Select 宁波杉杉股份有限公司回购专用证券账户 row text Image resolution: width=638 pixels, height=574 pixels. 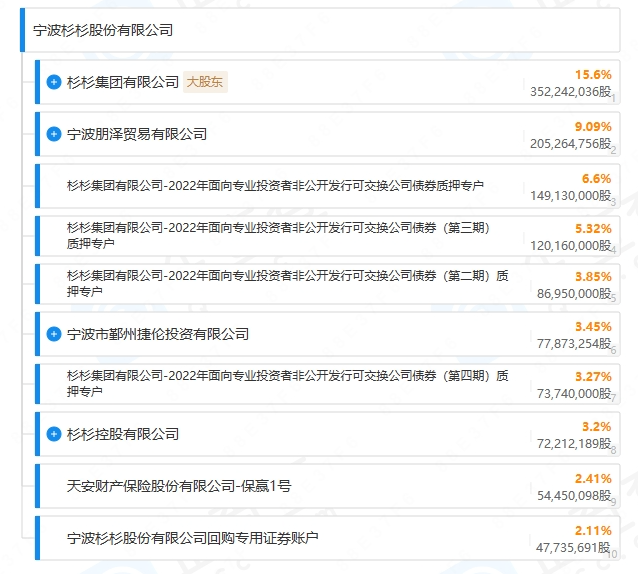[192, 538]
